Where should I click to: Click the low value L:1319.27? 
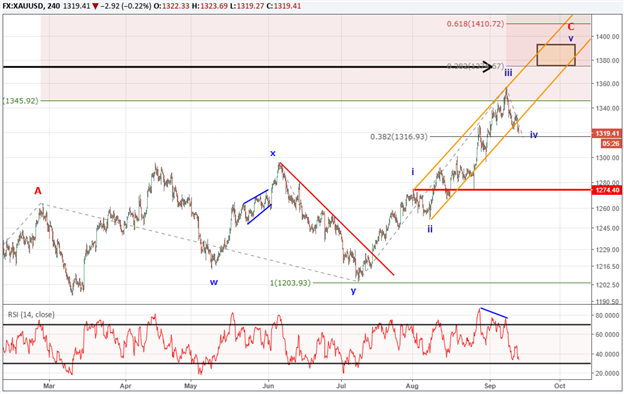248,6
